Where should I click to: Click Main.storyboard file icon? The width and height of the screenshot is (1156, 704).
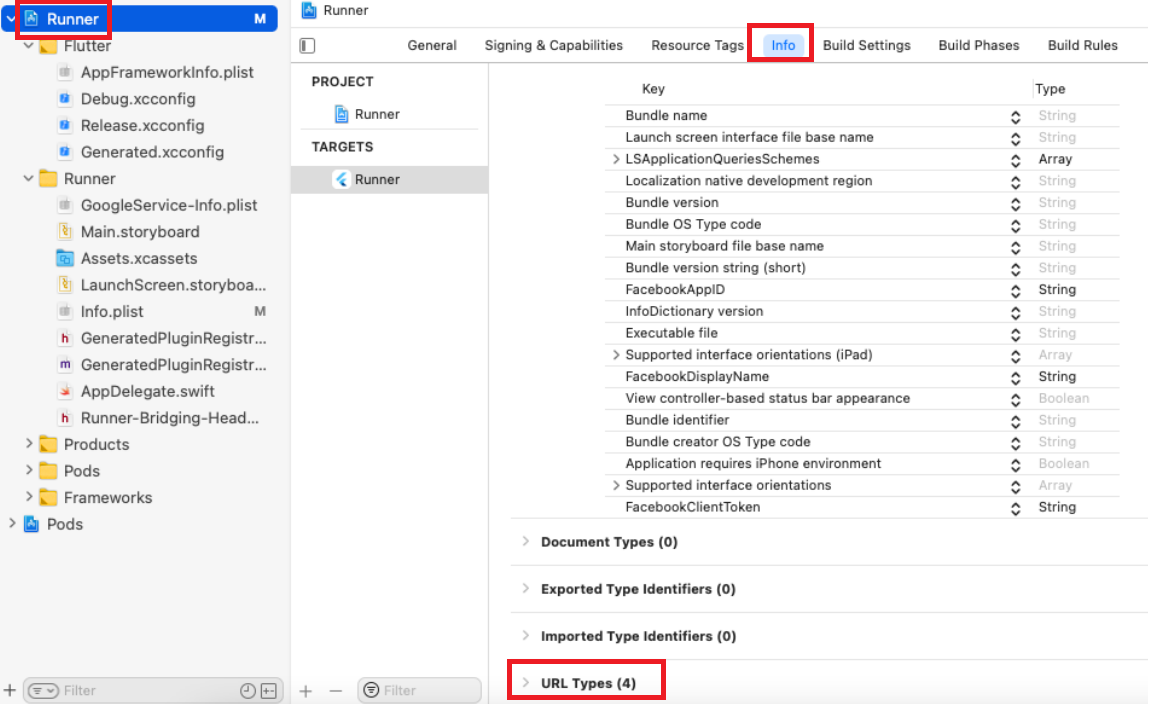[65, 231]
